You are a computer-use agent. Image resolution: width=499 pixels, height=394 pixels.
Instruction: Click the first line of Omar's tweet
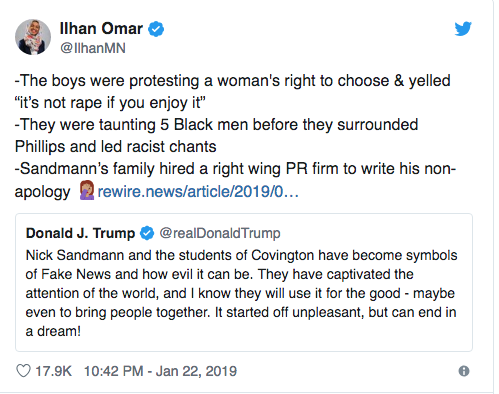233,81
